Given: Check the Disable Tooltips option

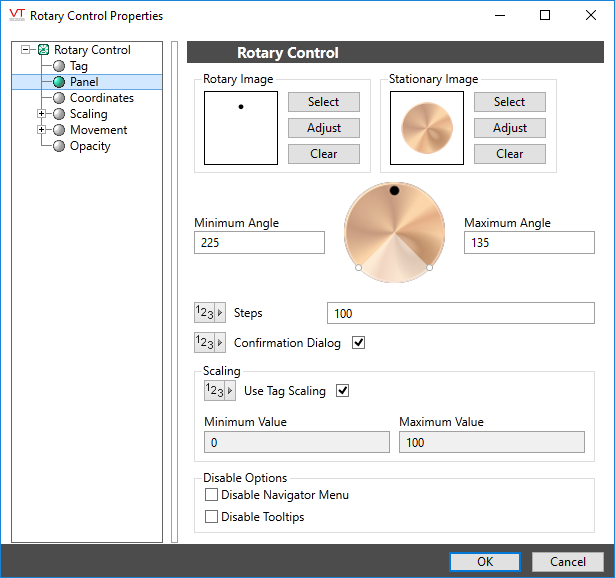Looking at the screenshot, I should click(x=211, y=517).
